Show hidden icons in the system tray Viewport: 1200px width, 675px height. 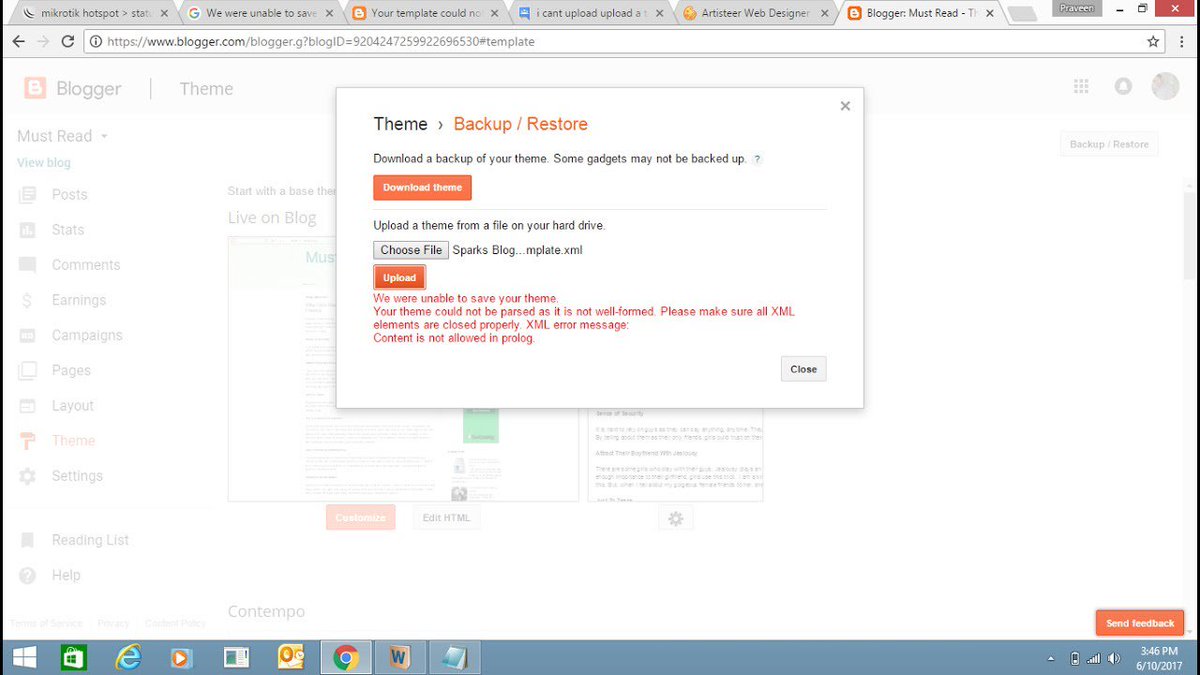click(x=1051, y=658)
